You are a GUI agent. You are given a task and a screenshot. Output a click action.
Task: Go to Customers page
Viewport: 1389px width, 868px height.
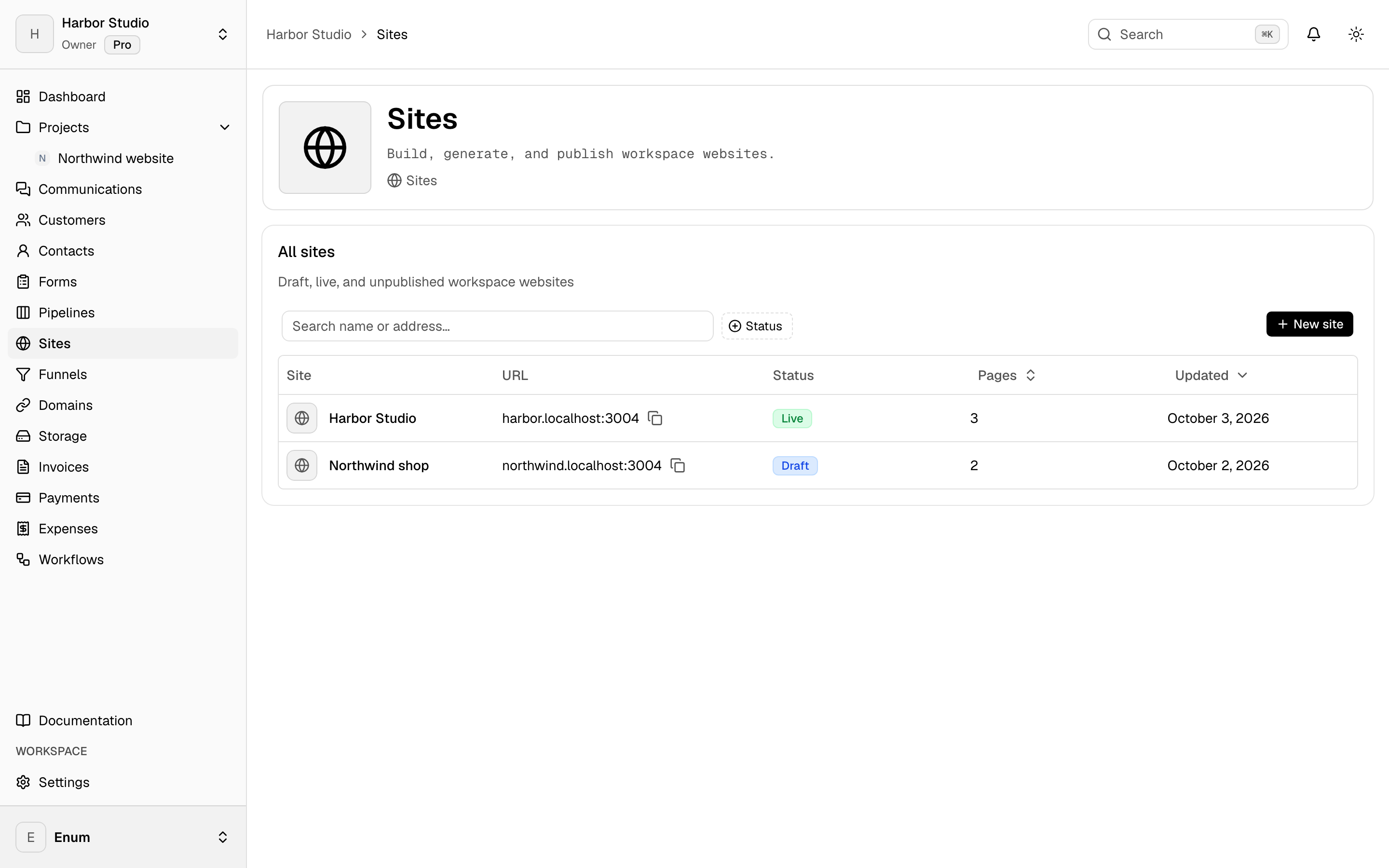tap(123, 220)
